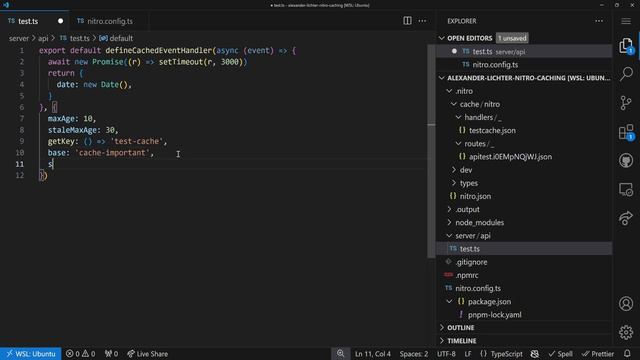
Task: Click the 'api' breadcrumb segment
Action: coord(43,38)
